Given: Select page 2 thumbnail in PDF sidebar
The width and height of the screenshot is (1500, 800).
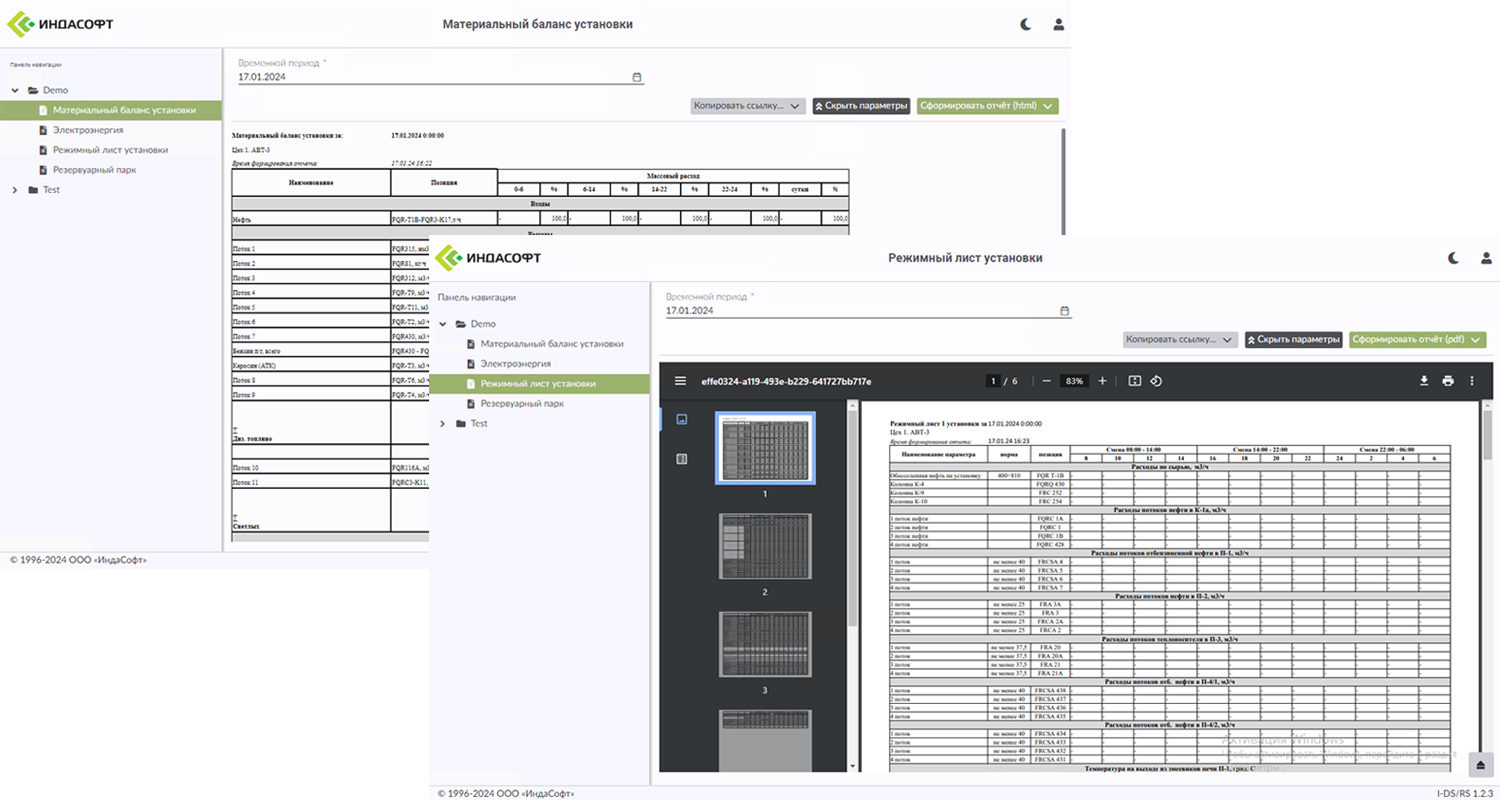Looking at the screenshot, I should coord(765,548).
